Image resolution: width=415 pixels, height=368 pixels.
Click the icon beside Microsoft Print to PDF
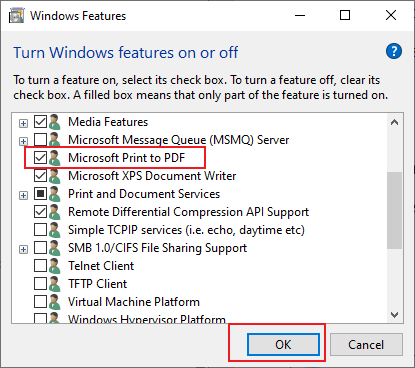pyautogui.click(x=54, y=158)
